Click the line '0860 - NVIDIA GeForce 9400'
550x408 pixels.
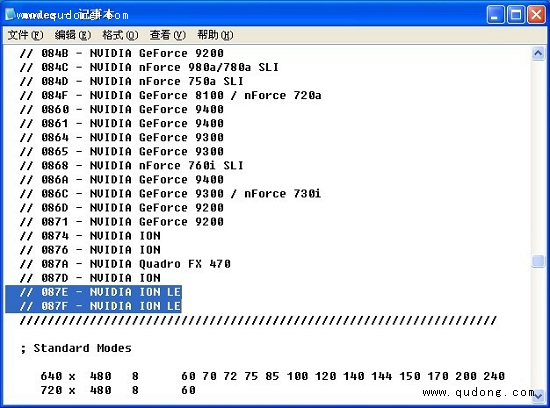coord(121,109)
